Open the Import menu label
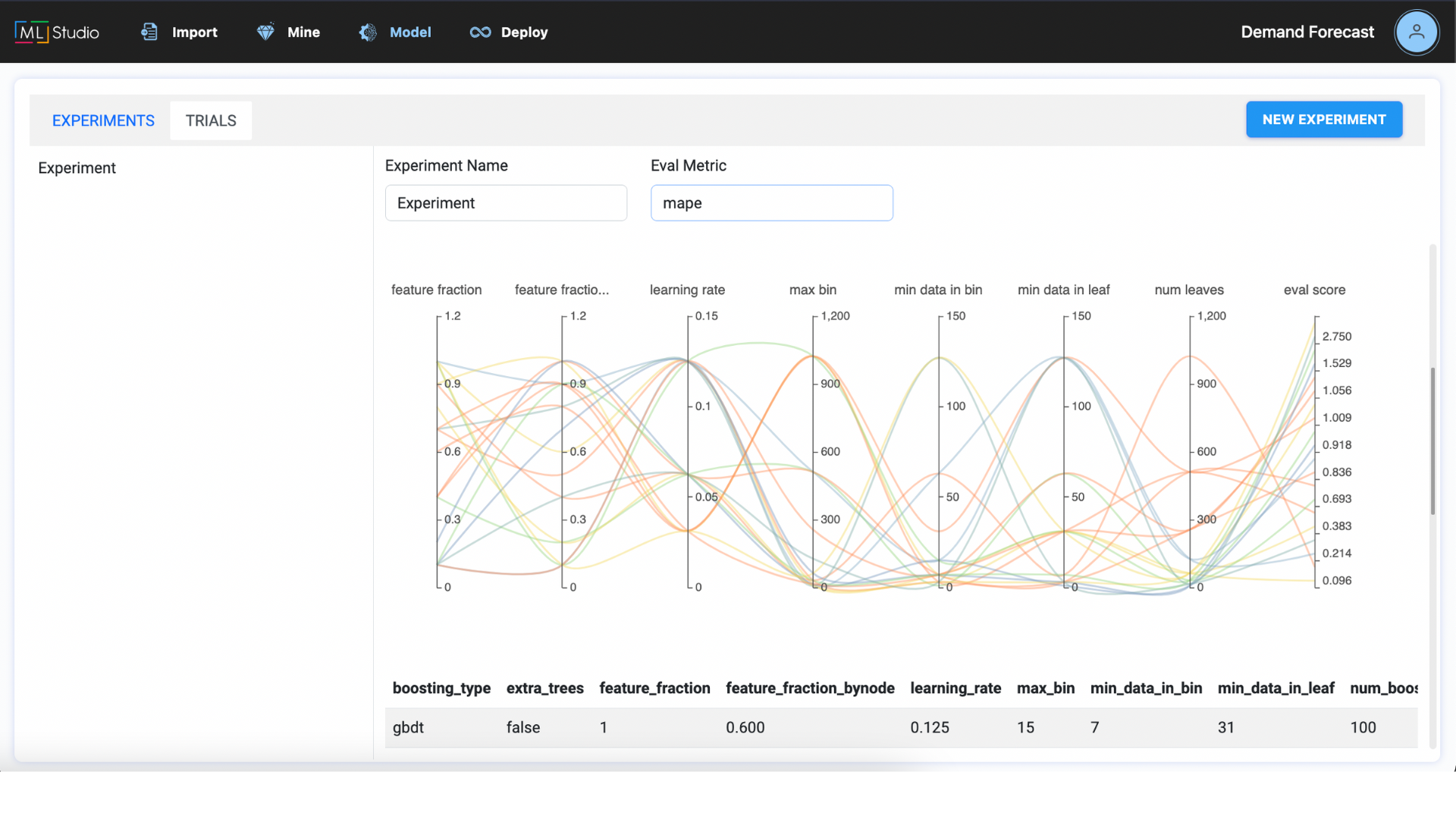This screenshot has width=1456, height=819. [x=194, y=32]
